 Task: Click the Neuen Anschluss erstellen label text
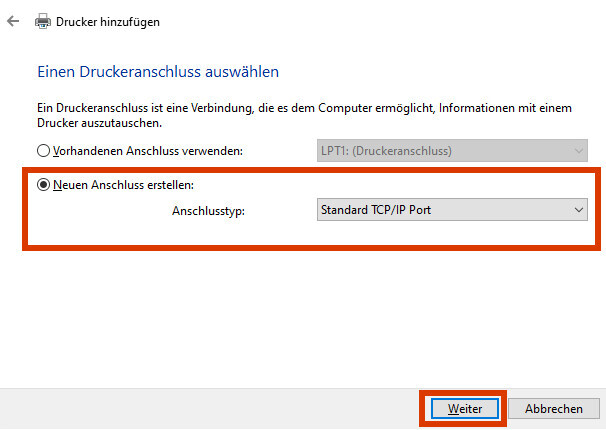[123, 185]
